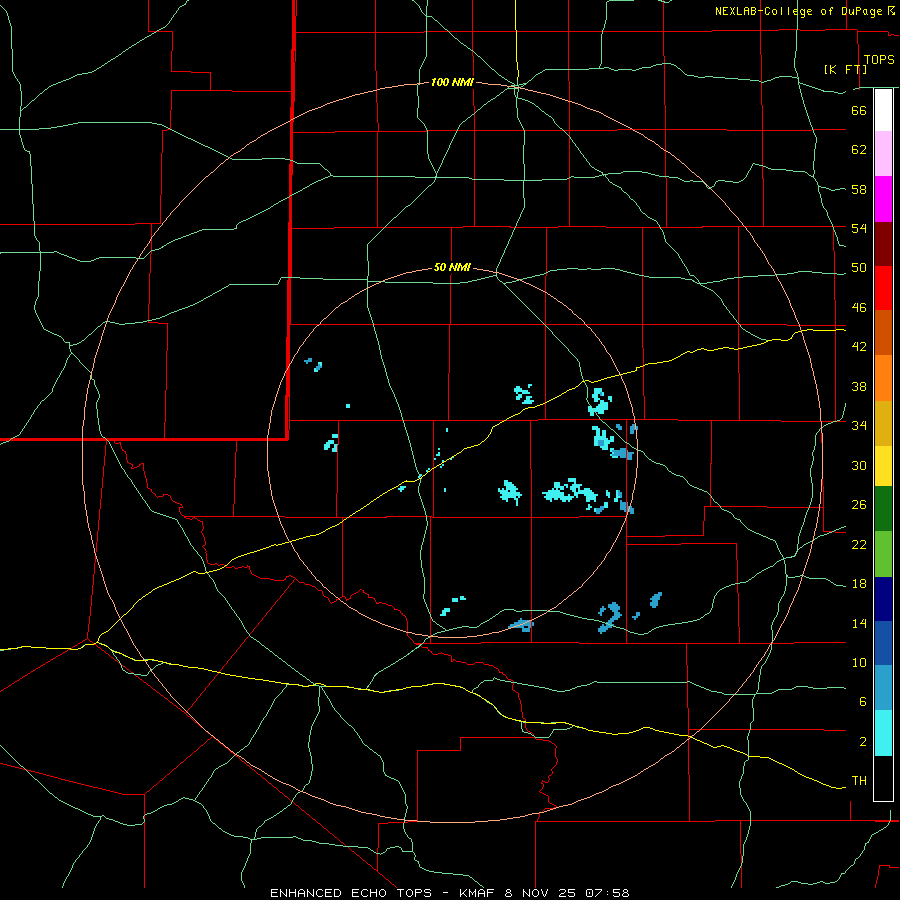Click the [K FT] units label

click(843, 69)
